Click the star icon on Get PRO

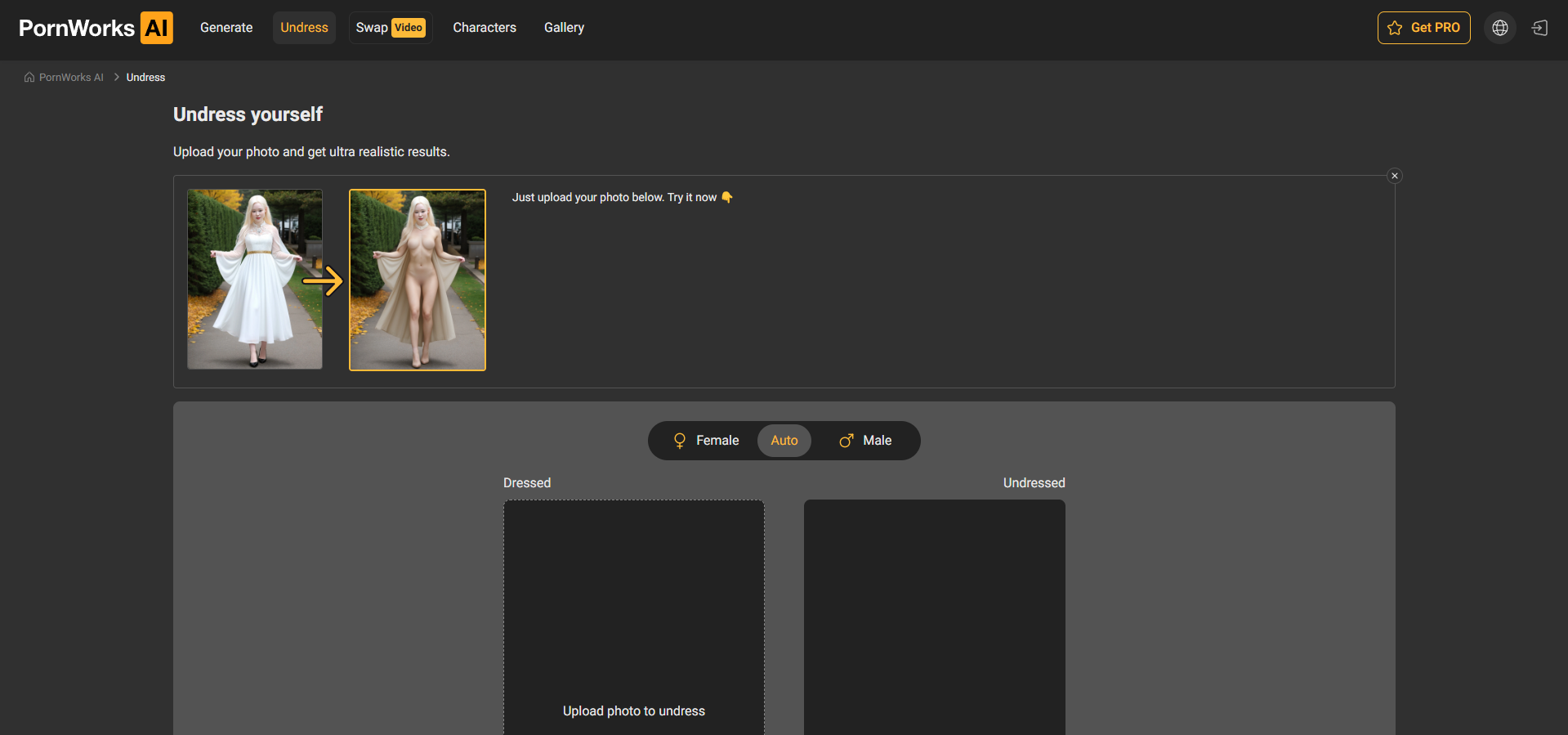tap(1395, 28)
